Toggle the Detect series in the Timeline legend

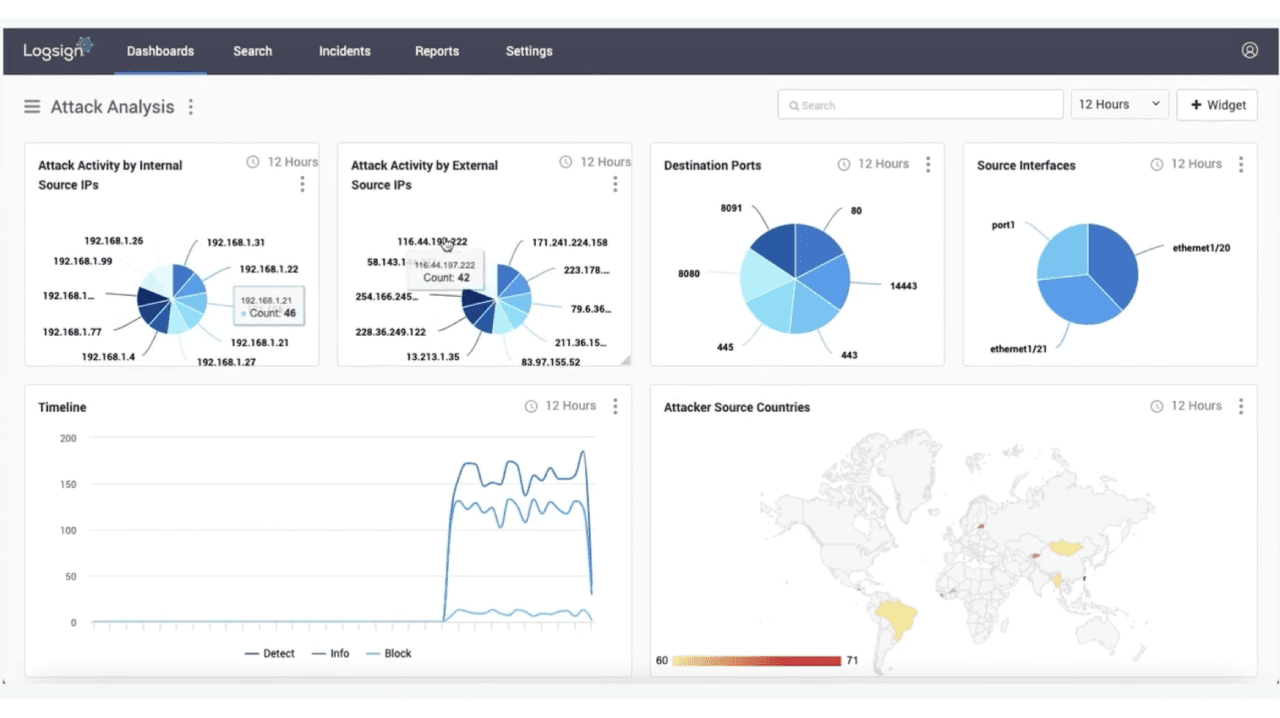(270, 653)
